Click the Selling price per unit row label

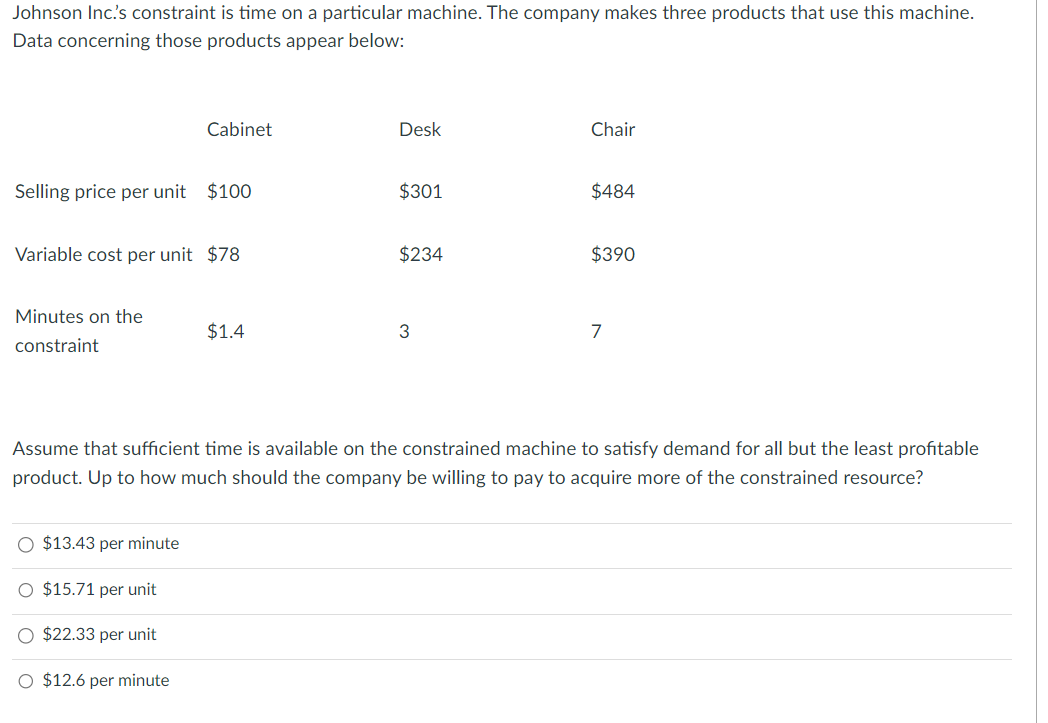point(100,191)
